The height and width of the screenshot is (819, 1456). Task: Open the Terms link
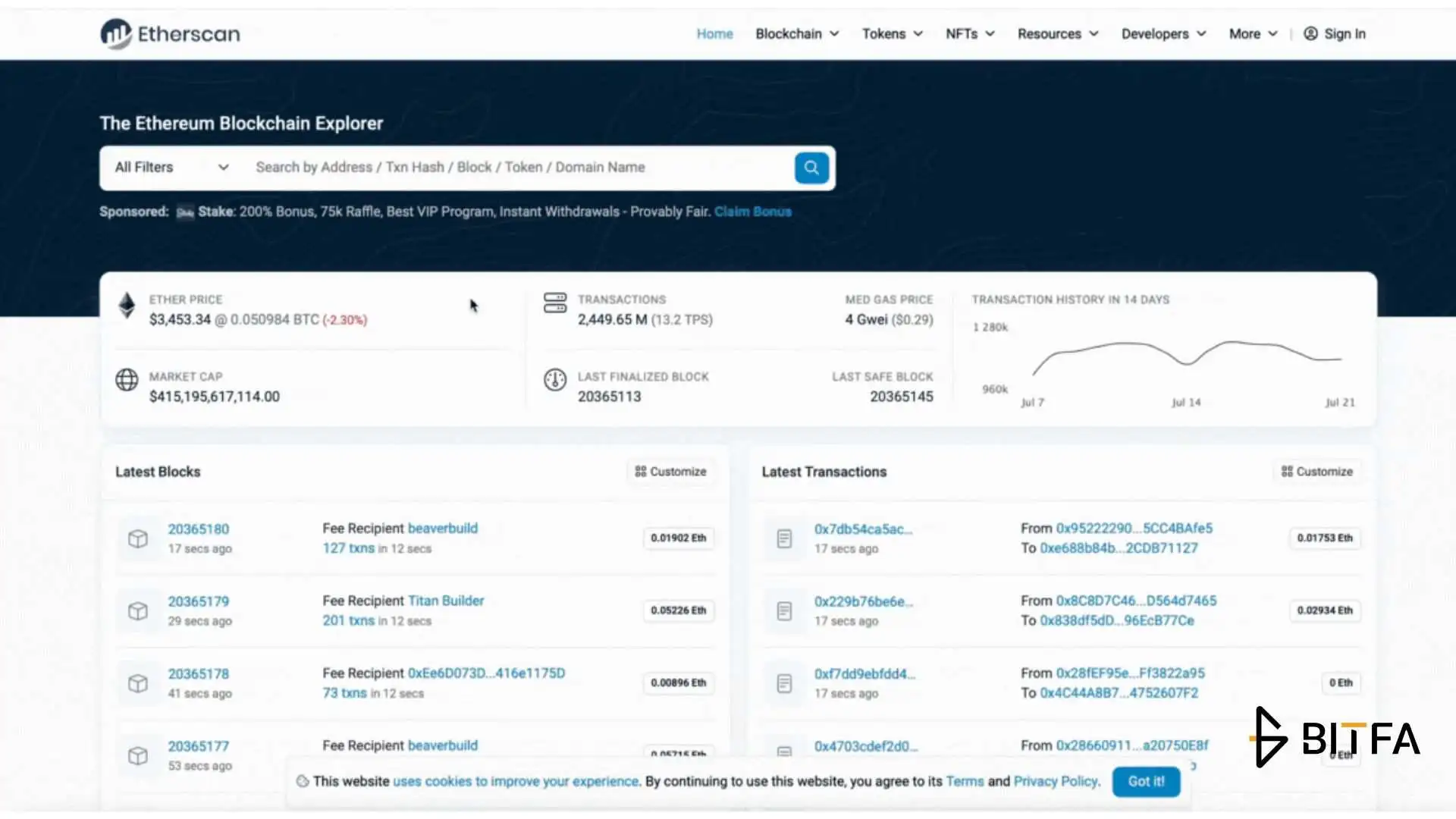(965, 781)
